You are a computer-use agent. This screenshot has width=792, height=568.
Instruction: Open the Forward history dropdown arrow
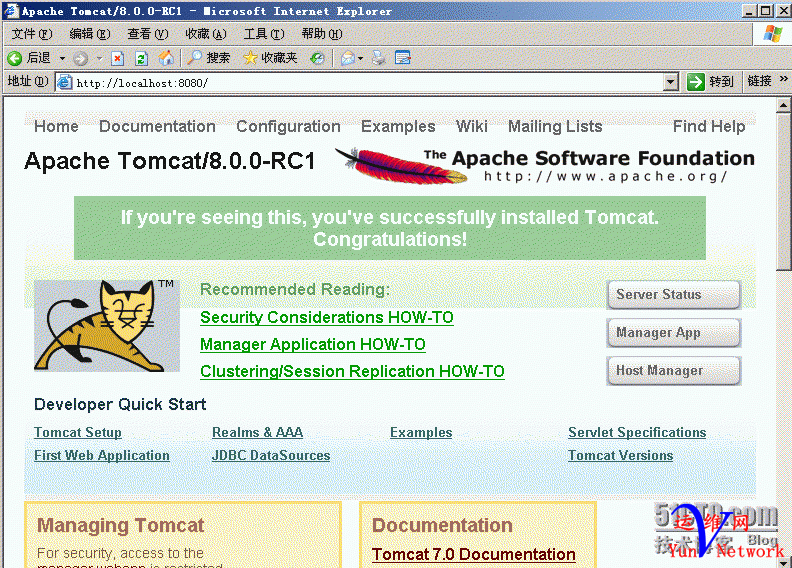(99, 59)
